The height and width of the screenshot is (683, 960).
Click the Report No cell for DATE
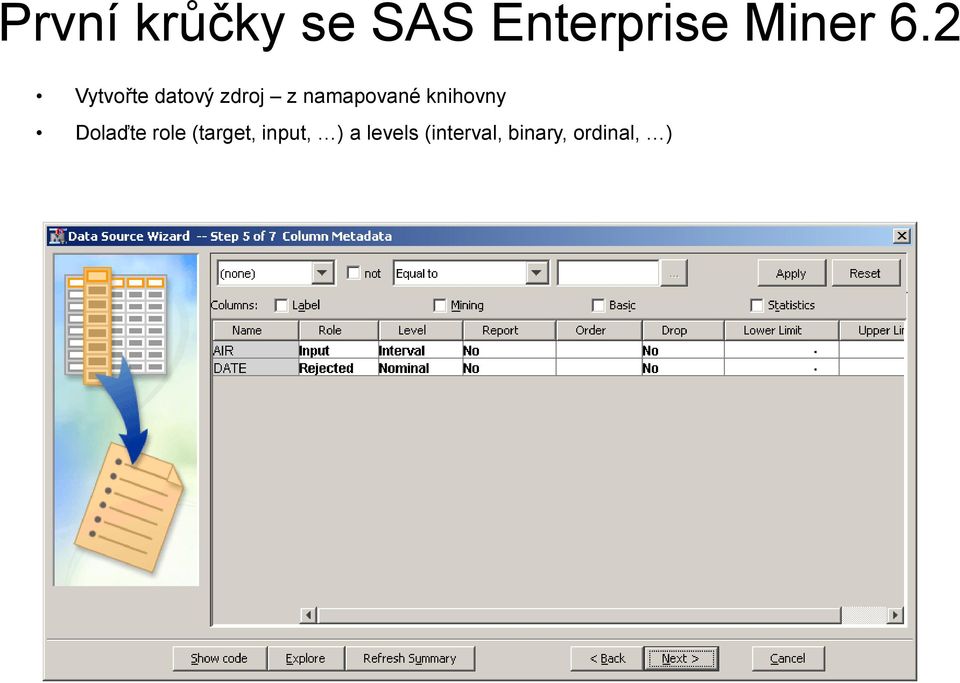coord(509,368)
